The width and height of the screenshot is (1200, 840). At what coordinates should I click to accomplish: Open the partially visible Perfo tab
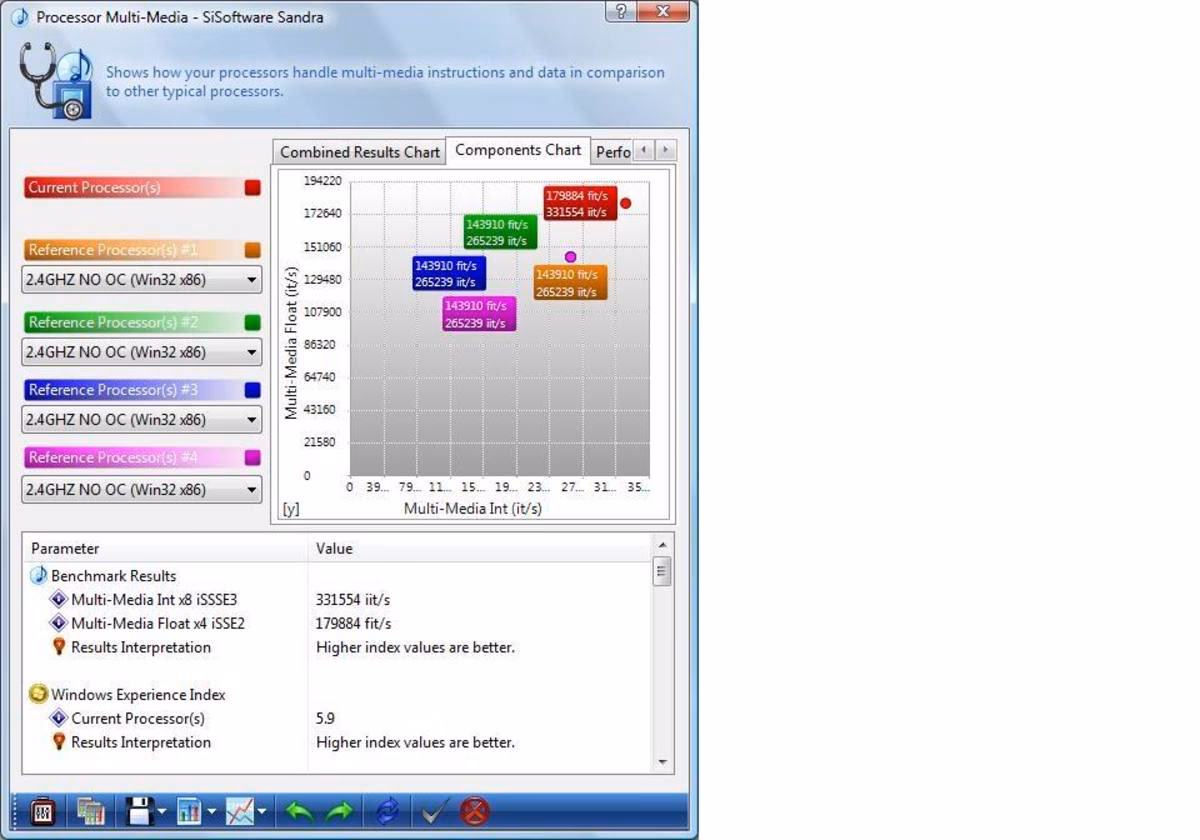(612, 152)
